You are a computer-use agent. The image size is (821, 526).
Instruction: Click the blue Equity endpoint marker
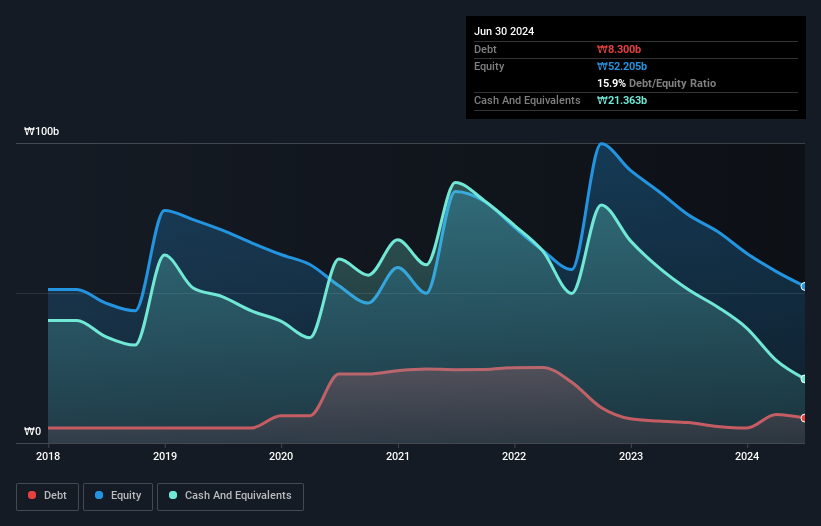(804, 287)
